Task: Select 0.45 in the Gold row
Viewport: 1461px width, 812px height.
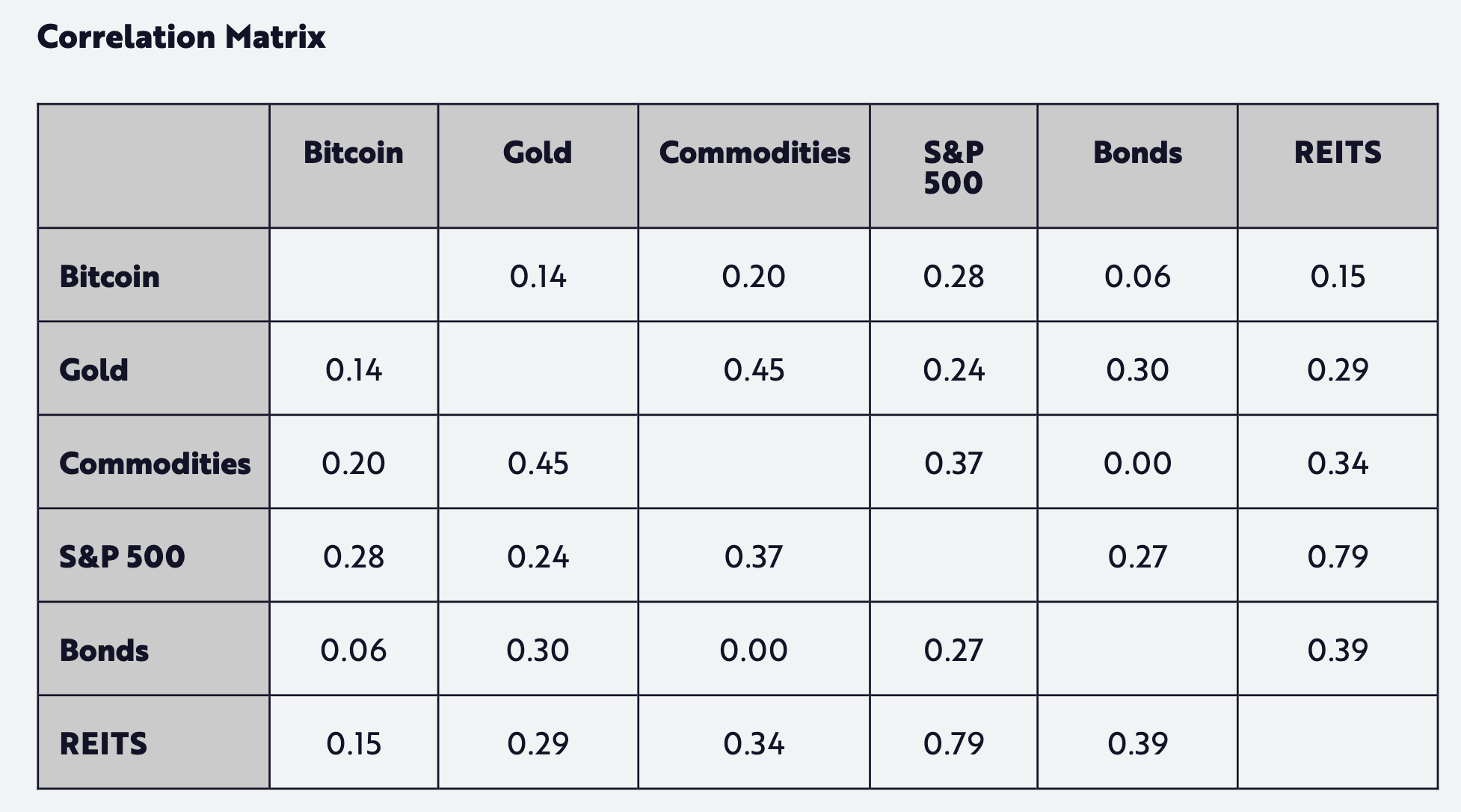Action: (x=754, y=369)
